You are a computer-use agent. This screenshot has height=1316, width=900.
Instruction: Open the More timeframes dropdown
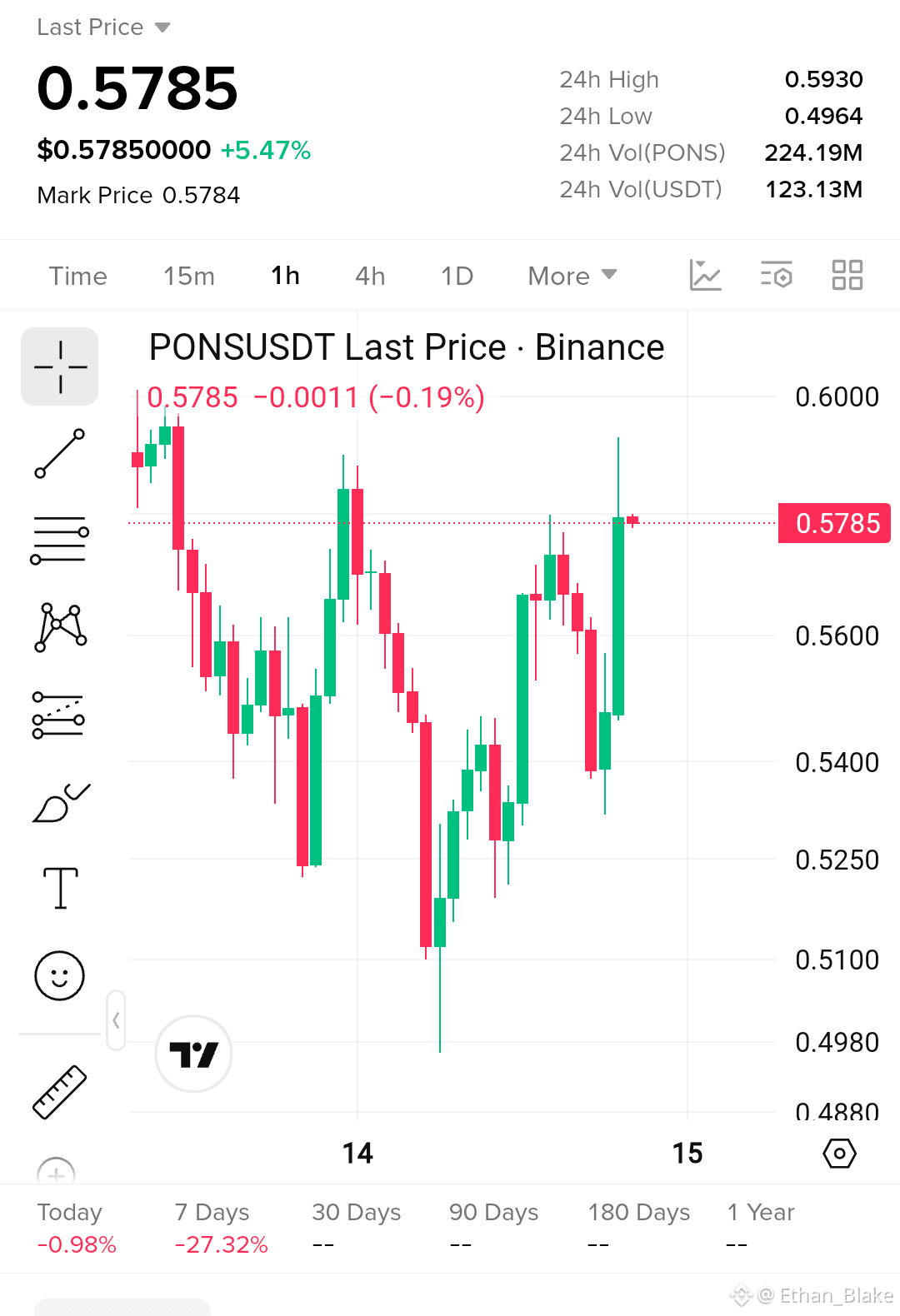pyautogui.click(x=572, y=276)
